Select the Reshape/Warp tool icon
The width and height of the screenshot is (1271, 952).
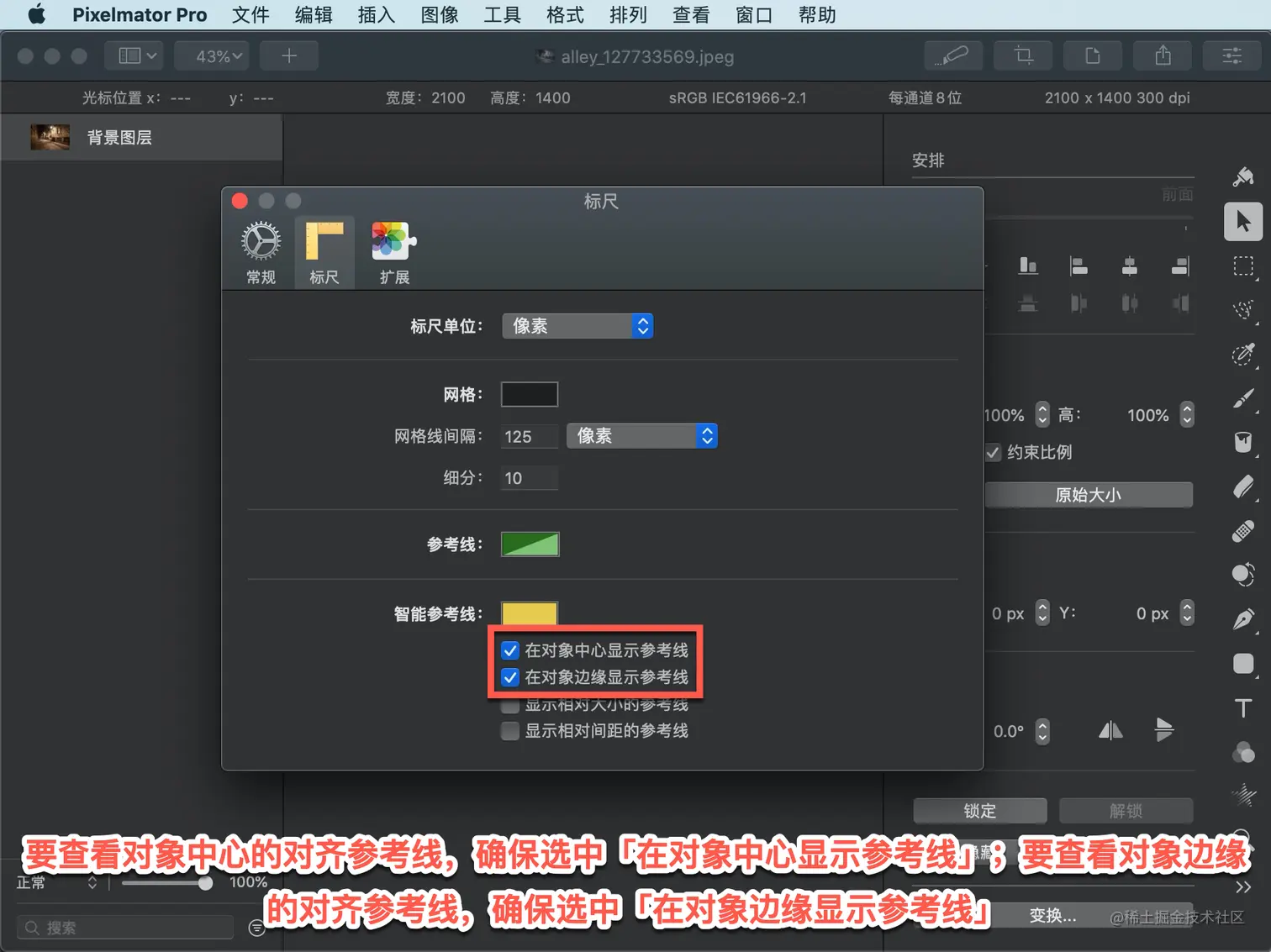(1243, 575)
